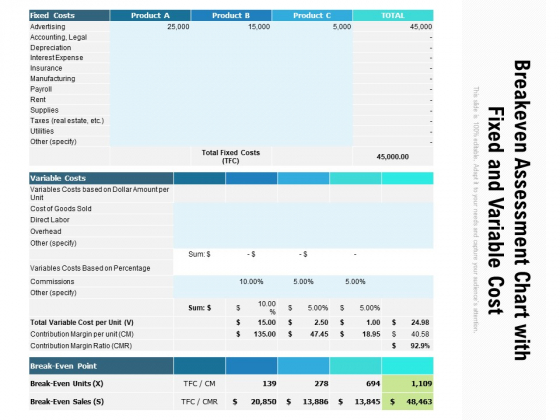This screenshot has width=560, height=420.
Task: Click the Product A column header
Action: pyautogui.click(x=150, y=15)
